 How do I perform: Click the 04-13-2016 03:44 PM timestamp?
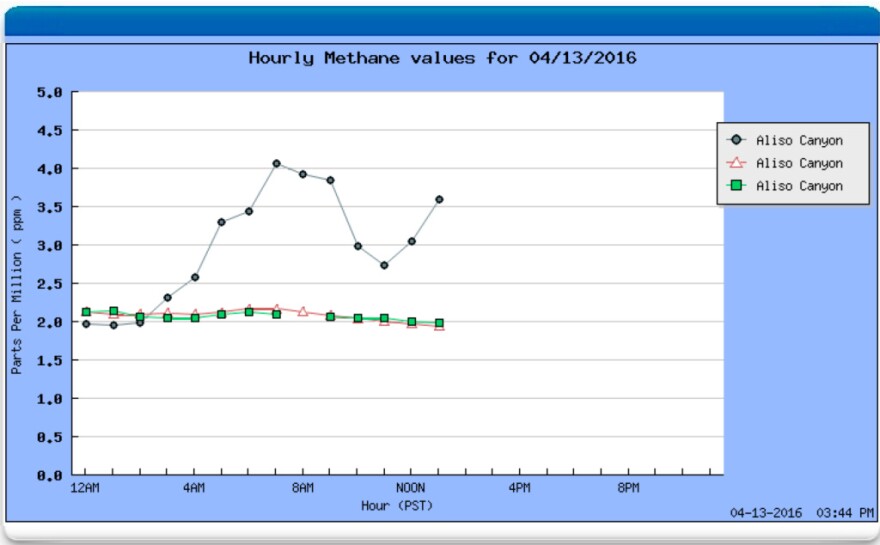(x=802, y=513)
